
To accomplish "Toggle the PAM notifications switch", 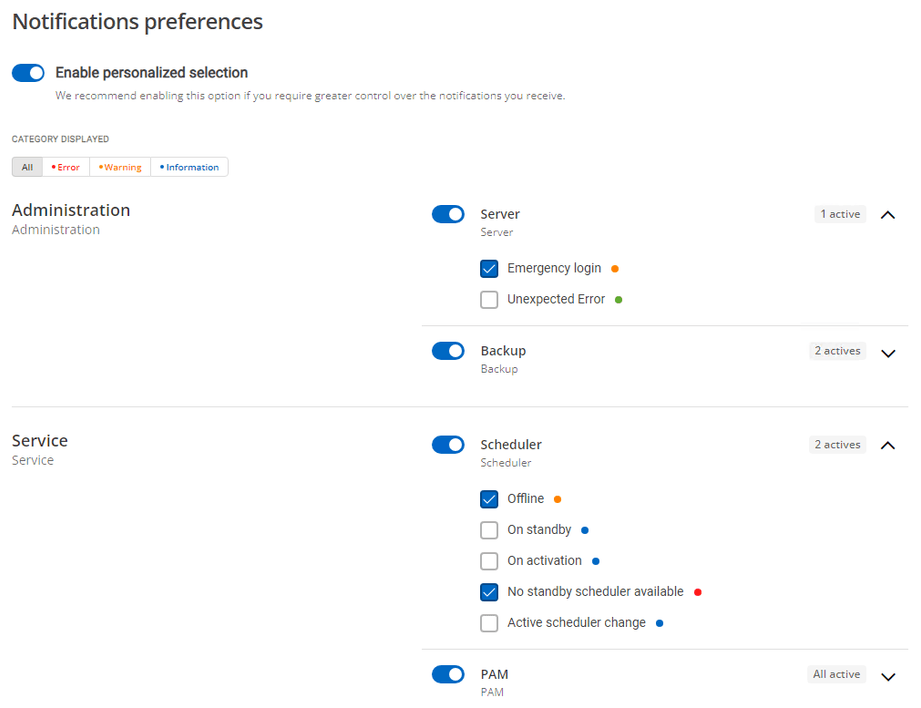I will coord(448,675).
